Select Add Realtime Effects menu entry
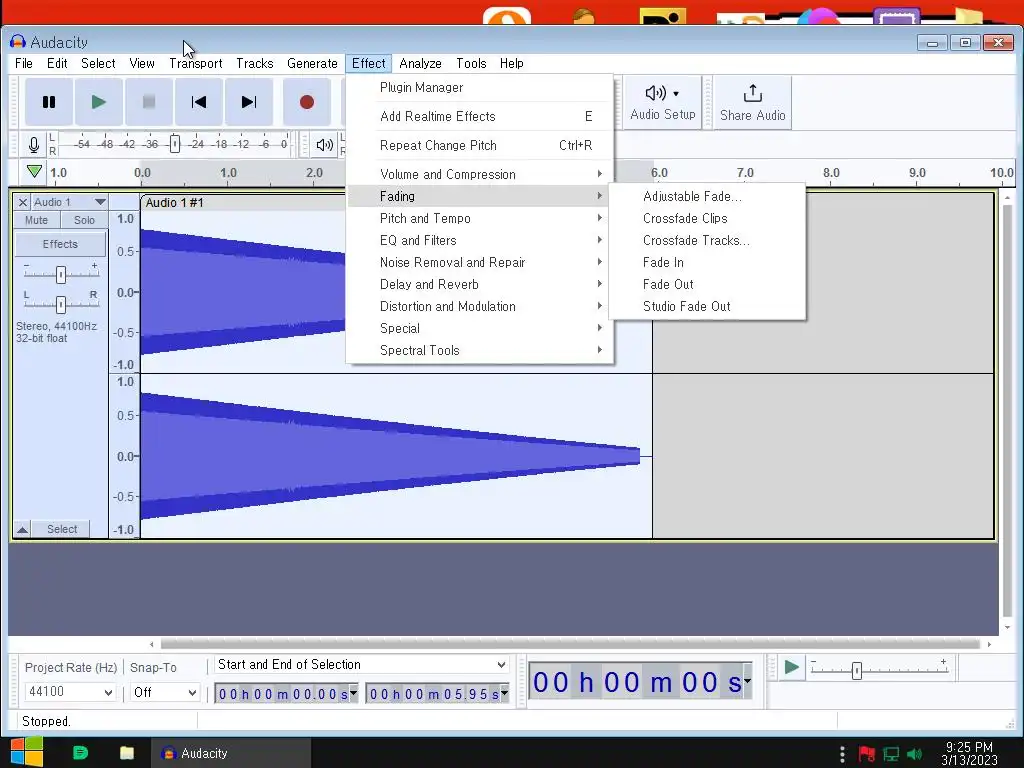Screen dimensions: 1024x768 (480, 116)
